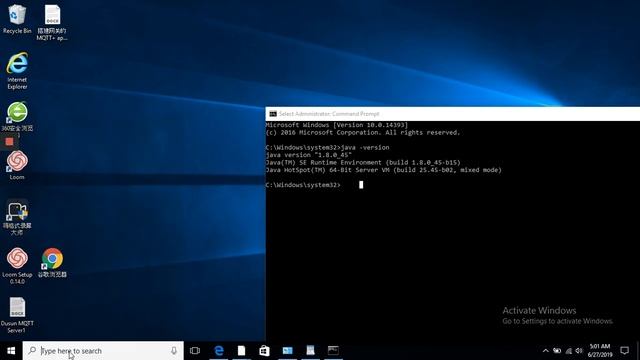Viewport: 640px width, 360px height.
Task: Click the 'Java(TM) SE Runtime Environment' line
Action: pos(363,162)
